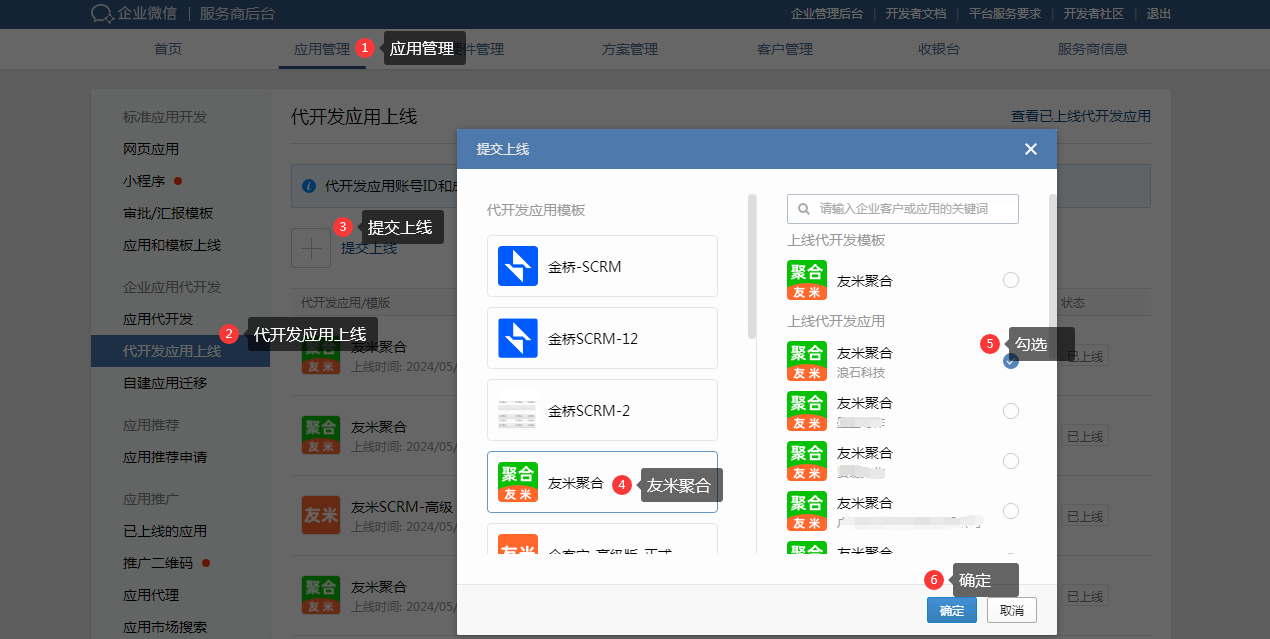Screen dimensions: 1270x639
Task: Select the 金桥SCRM-12 template icon
Action: click(517, 338)
